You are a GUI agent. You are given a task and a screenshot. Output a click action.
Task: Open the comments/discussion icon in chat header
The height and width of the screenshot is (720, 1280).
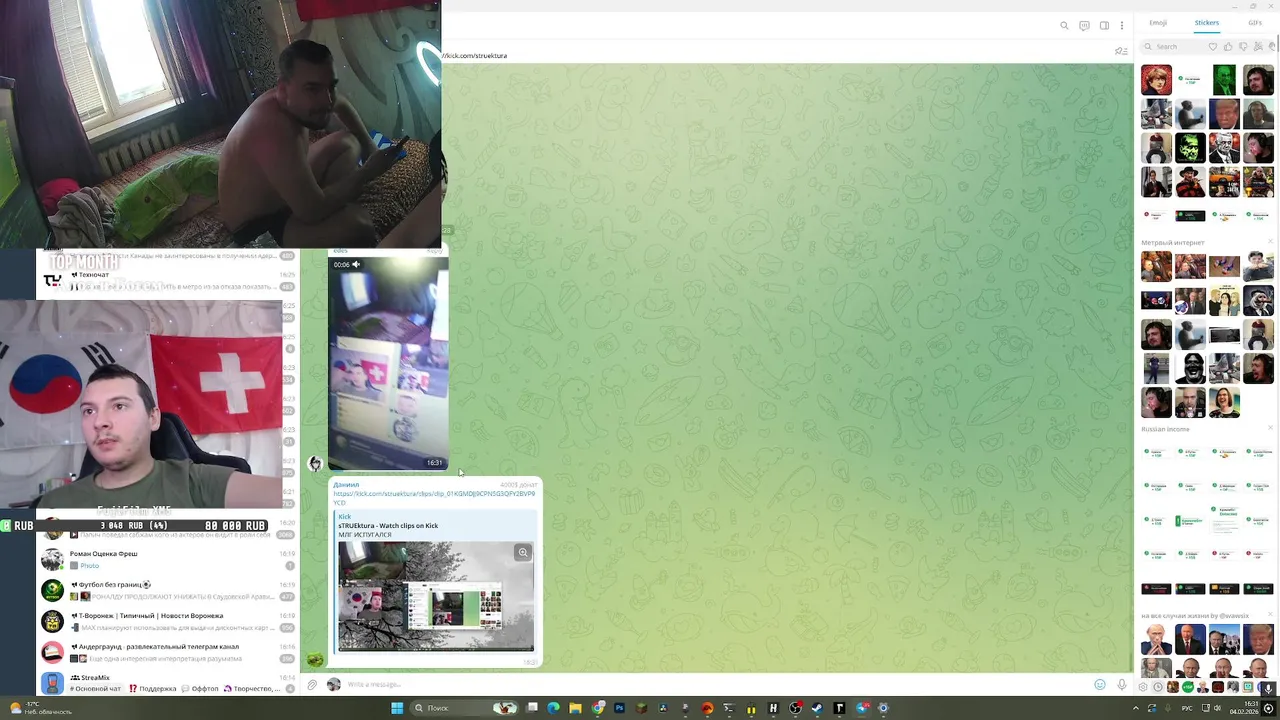(1084, 26)
